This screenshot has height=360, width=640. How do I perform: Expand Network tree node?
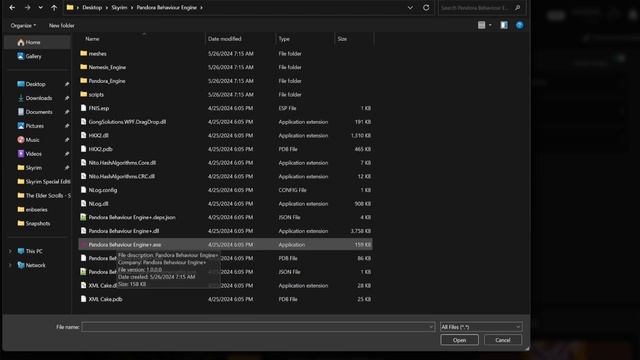10,265
